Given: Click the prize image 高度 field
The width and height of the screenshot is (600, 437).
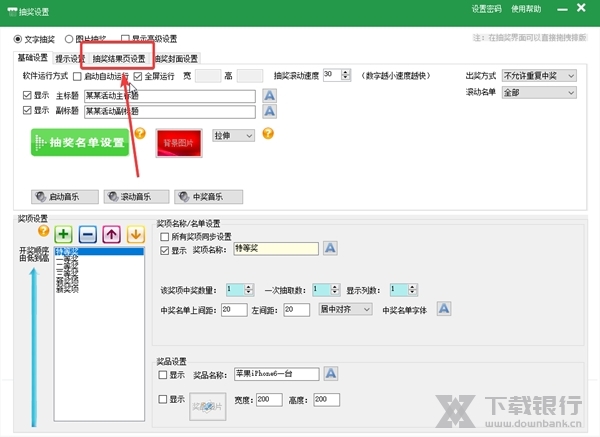Looking at the screenshot, I should (326, 399).
